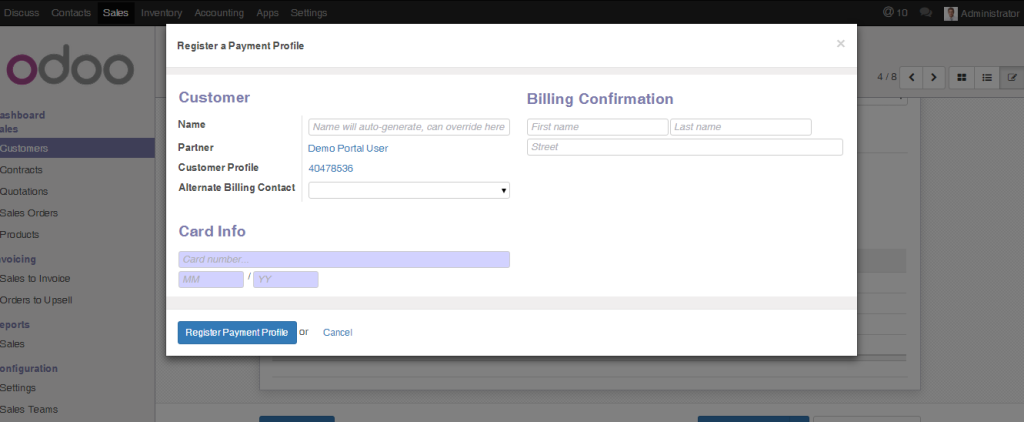The width and height of the screenshot is (1024, 422).
Task: Select Quotations in the sidebar
Action: [x=24, y=191]
